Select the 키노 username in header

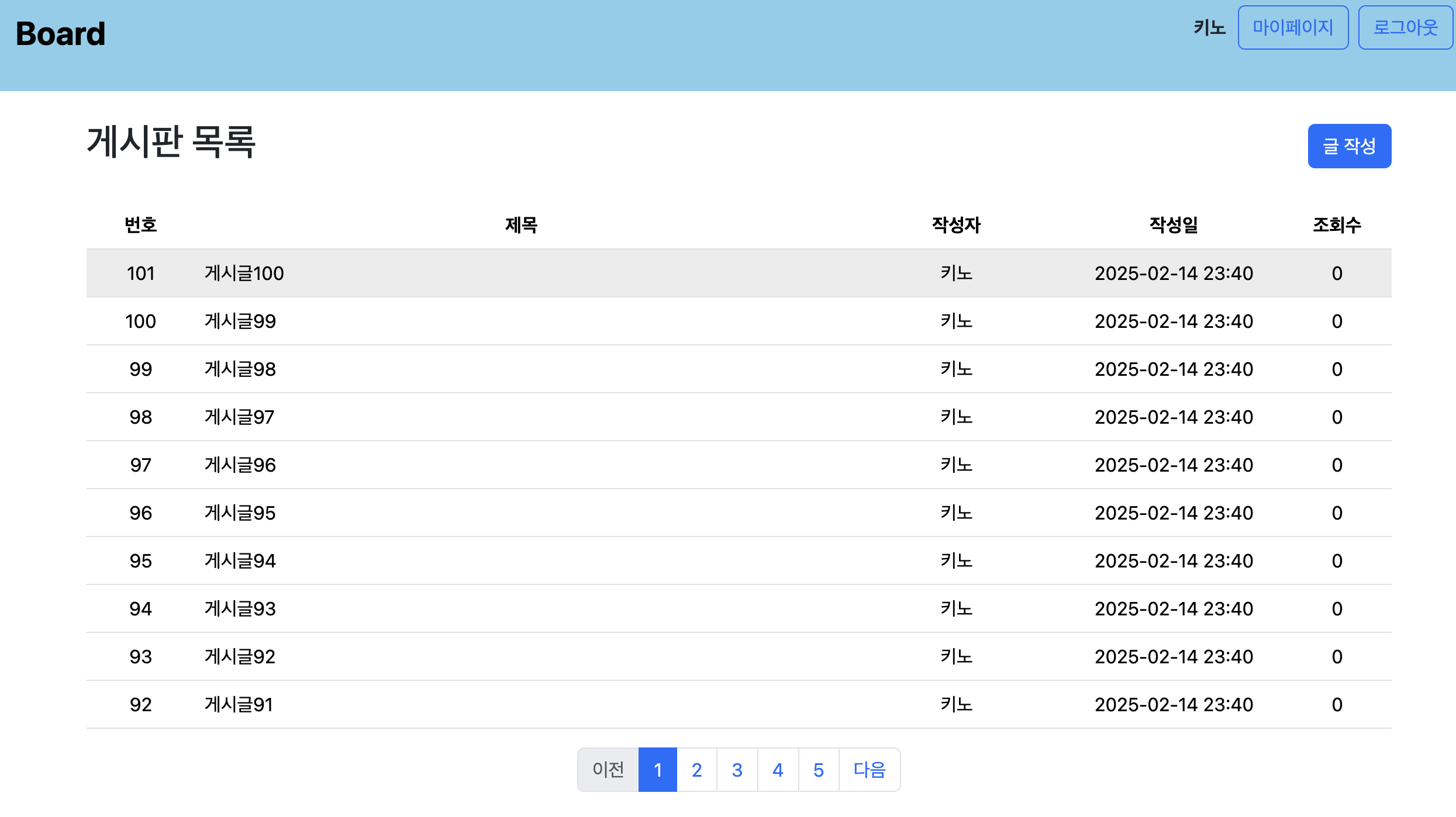pyautogui.click(x=1210, y=27)
